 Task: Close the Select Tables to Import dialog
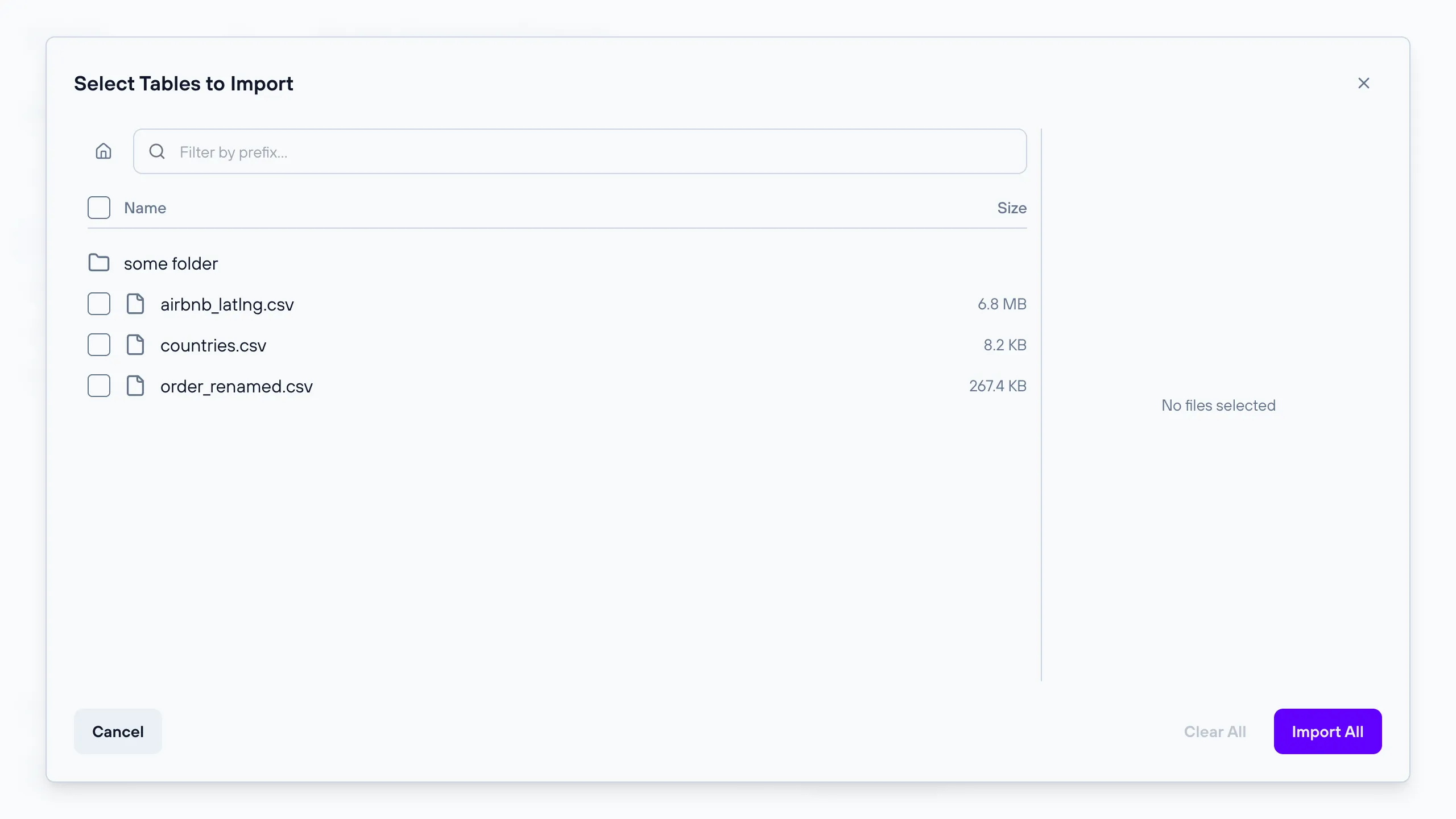coord(1364,83)
